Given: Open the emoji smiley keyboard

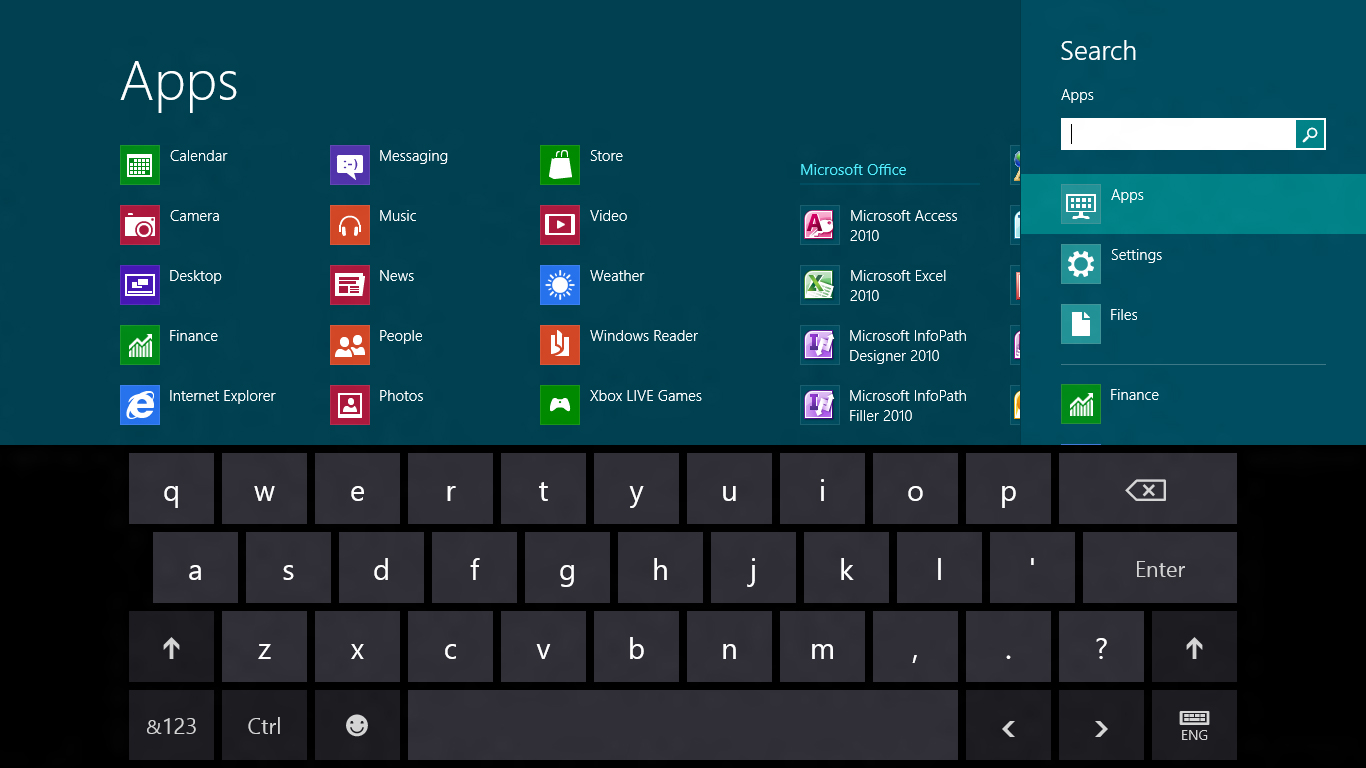Looking at the screenshot, I should pyautogui.click(x=357, y=726).
